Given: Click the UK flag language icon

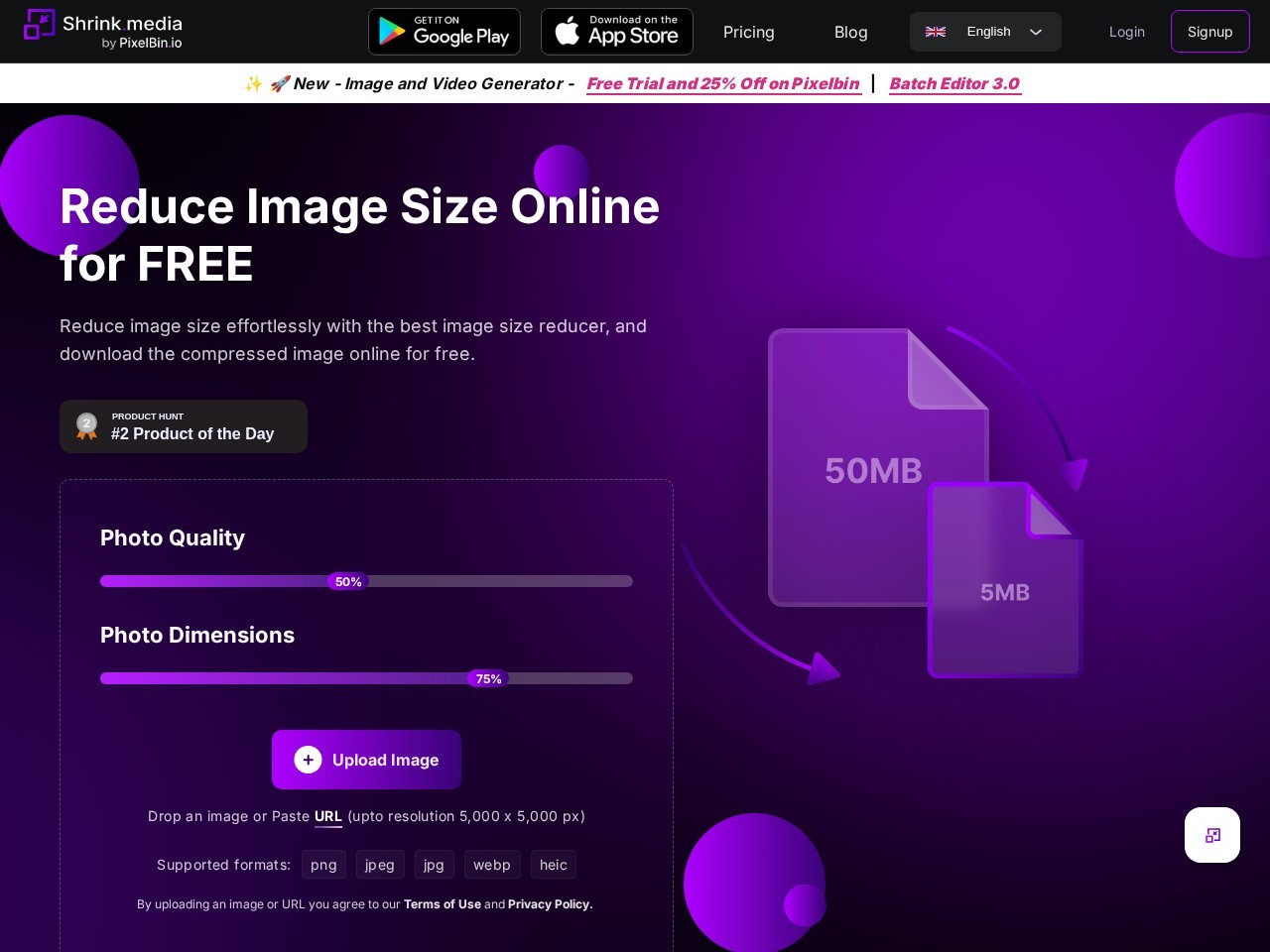Looking at the screenshot, I should (936, 32).
